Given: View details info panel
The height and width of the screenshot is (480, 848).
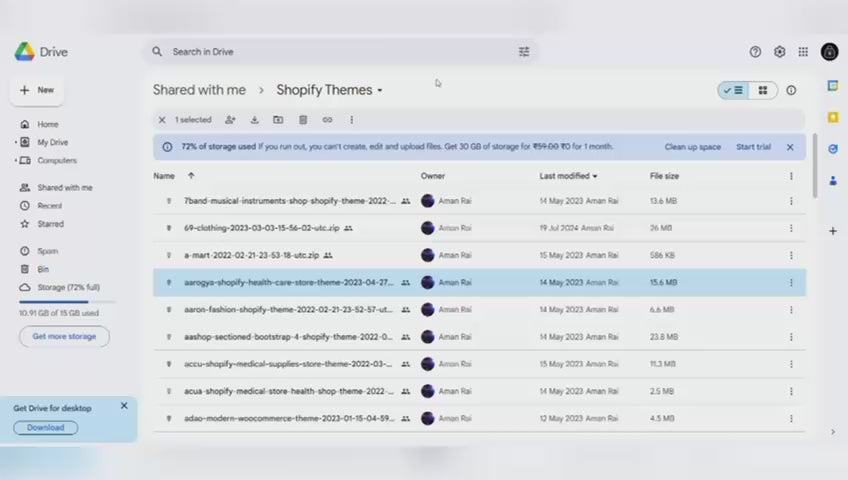Looking at the screenshot, I should (791, 90).
